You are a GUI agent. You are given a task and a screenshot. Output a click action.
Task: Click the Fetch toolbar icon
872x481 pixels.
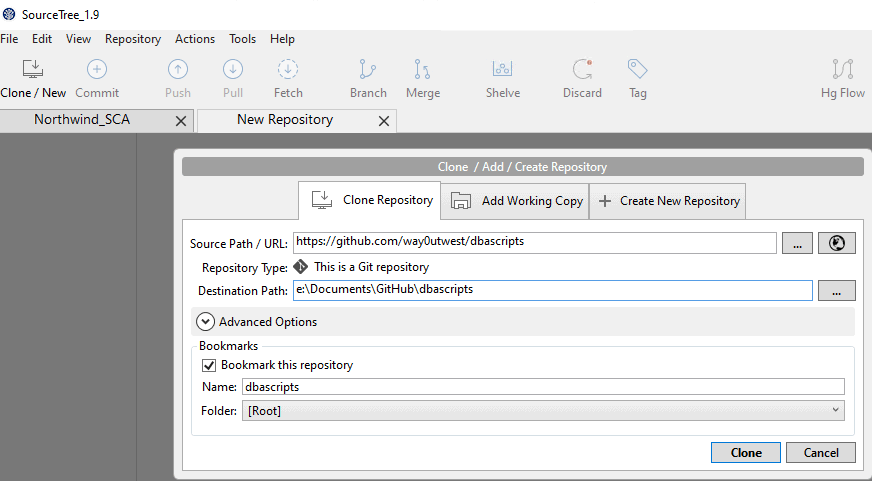pos(288,70)
